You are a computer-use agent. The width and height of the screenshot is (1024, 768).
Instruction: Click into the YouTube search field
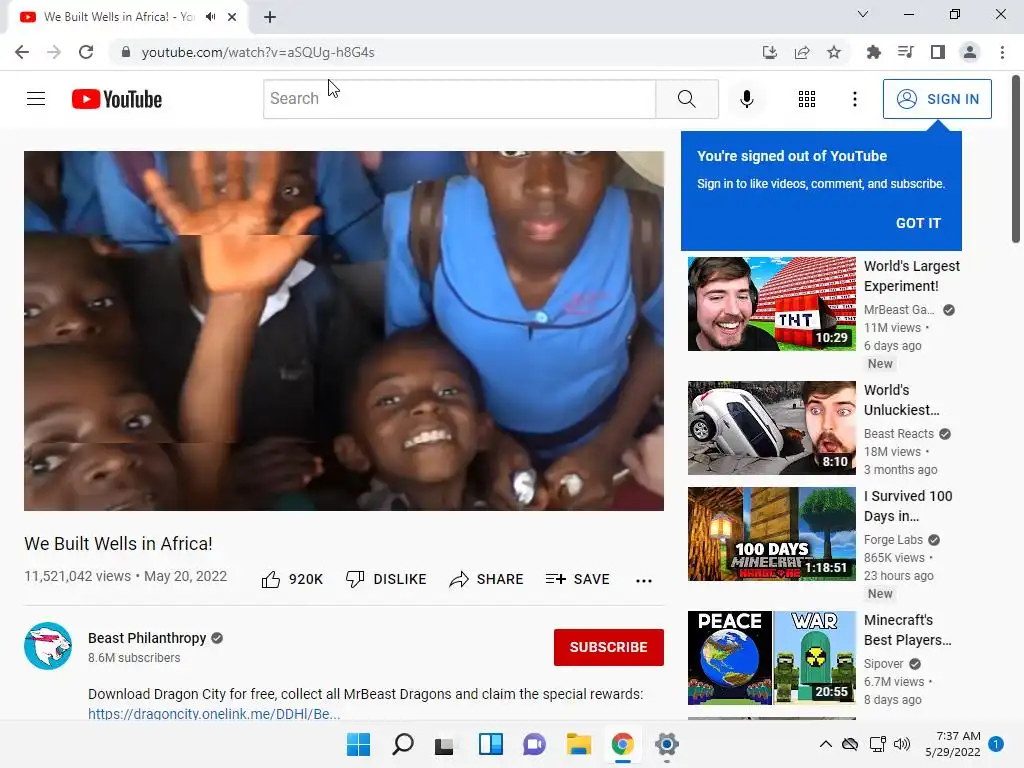[x=460, y=99]
